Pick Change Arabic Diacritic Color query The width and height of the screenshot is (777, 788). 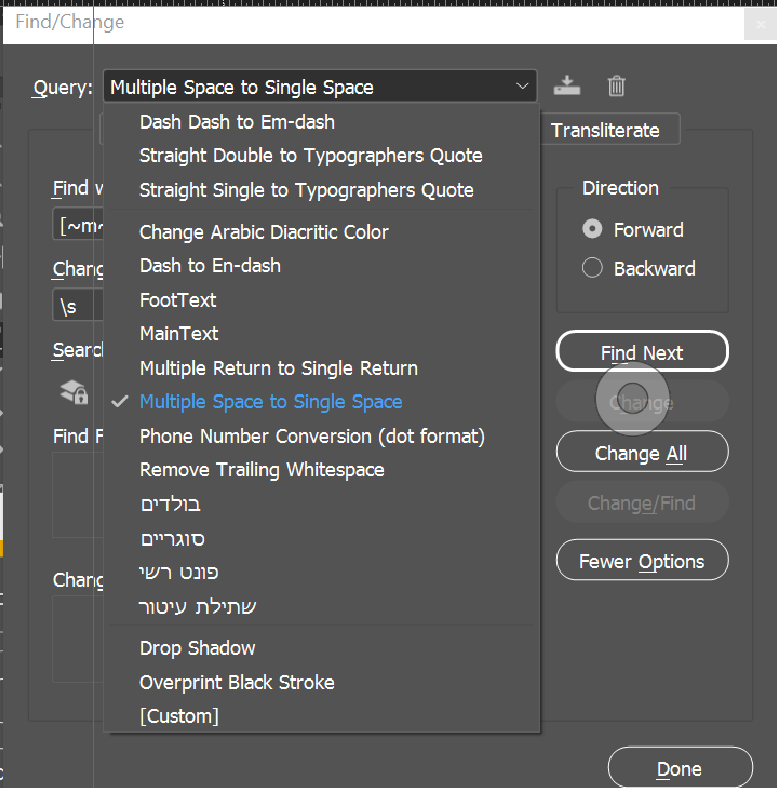click(x=264, y=232)
